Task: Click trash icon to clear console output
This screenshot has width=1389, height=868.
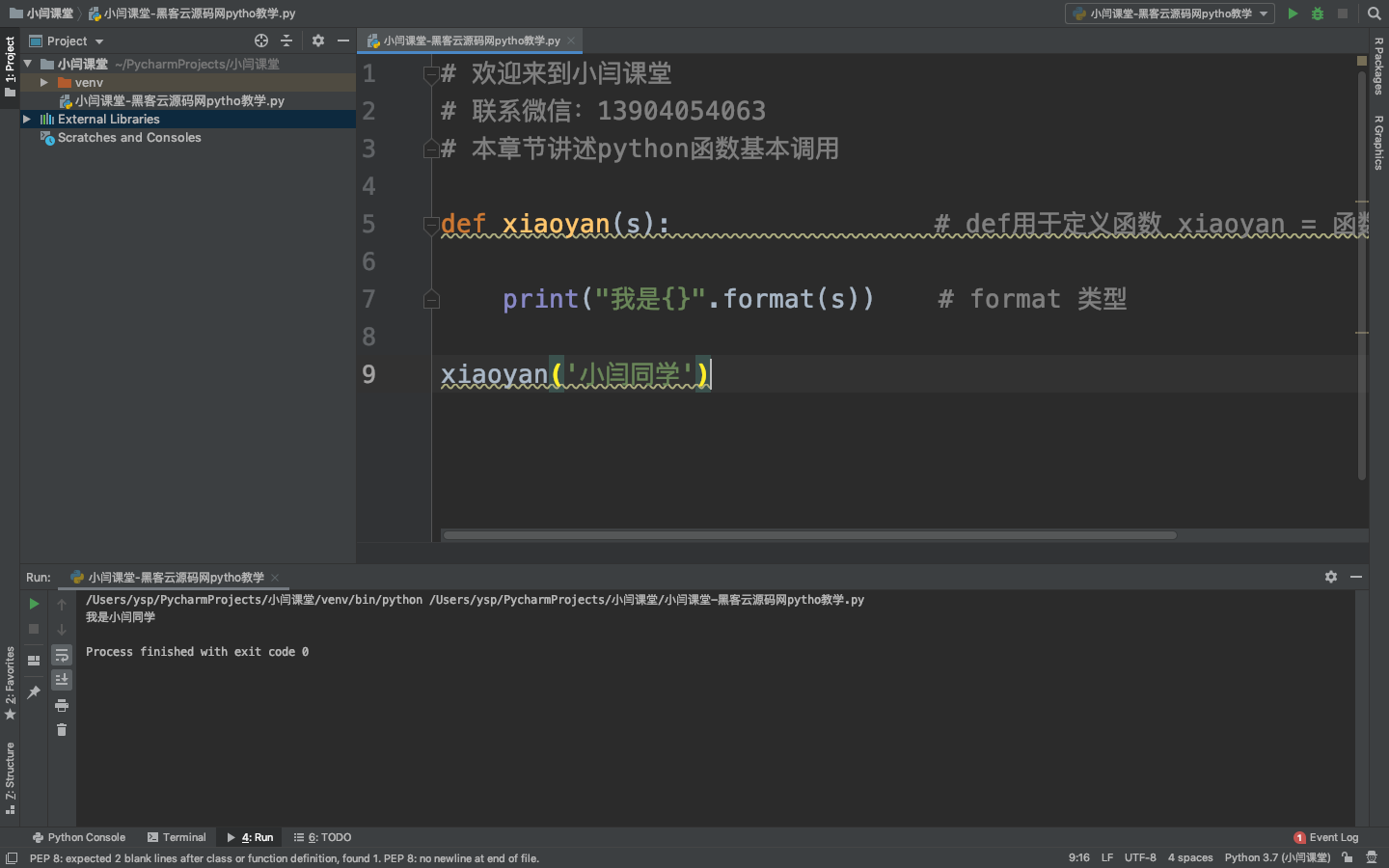Action: click(62, 730)
